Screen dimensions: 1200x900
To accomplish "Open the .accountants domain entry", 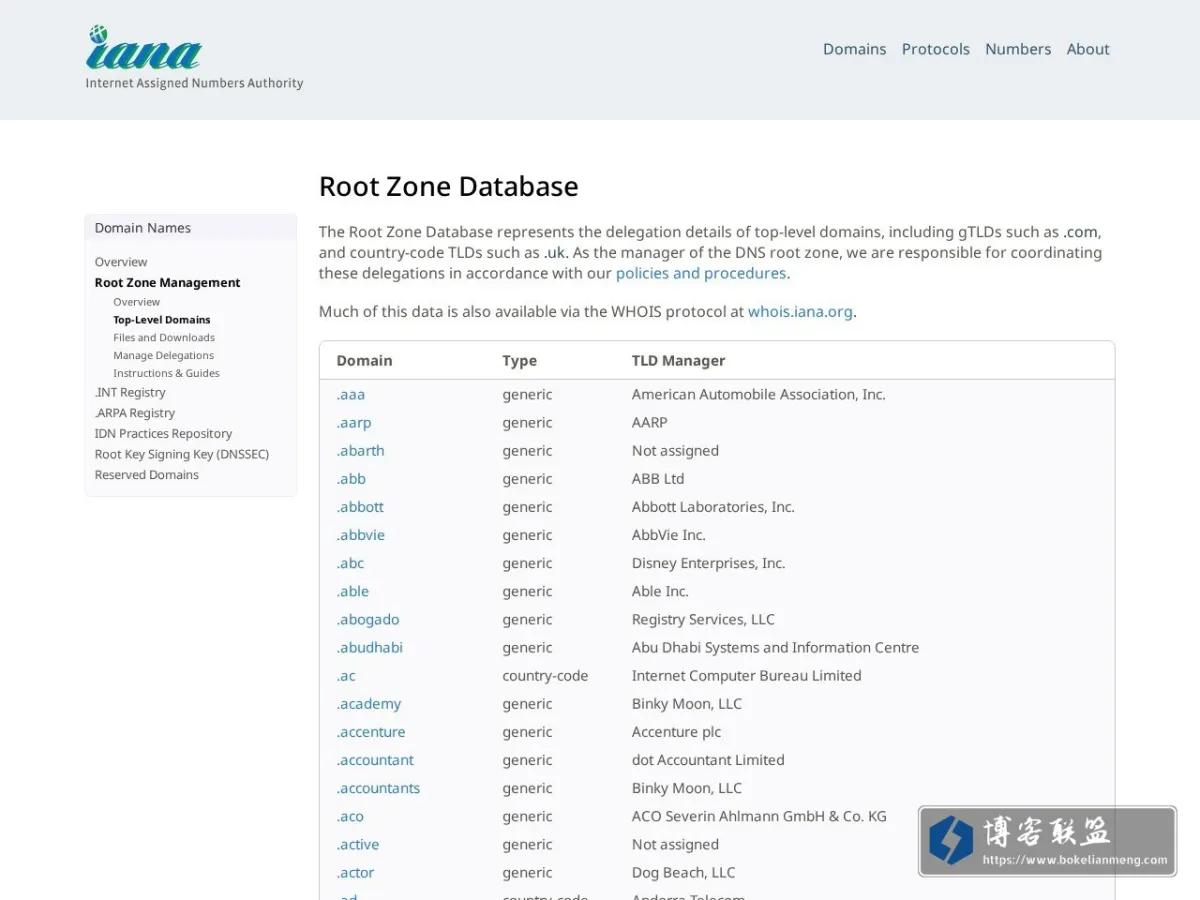I will point(378,788).
